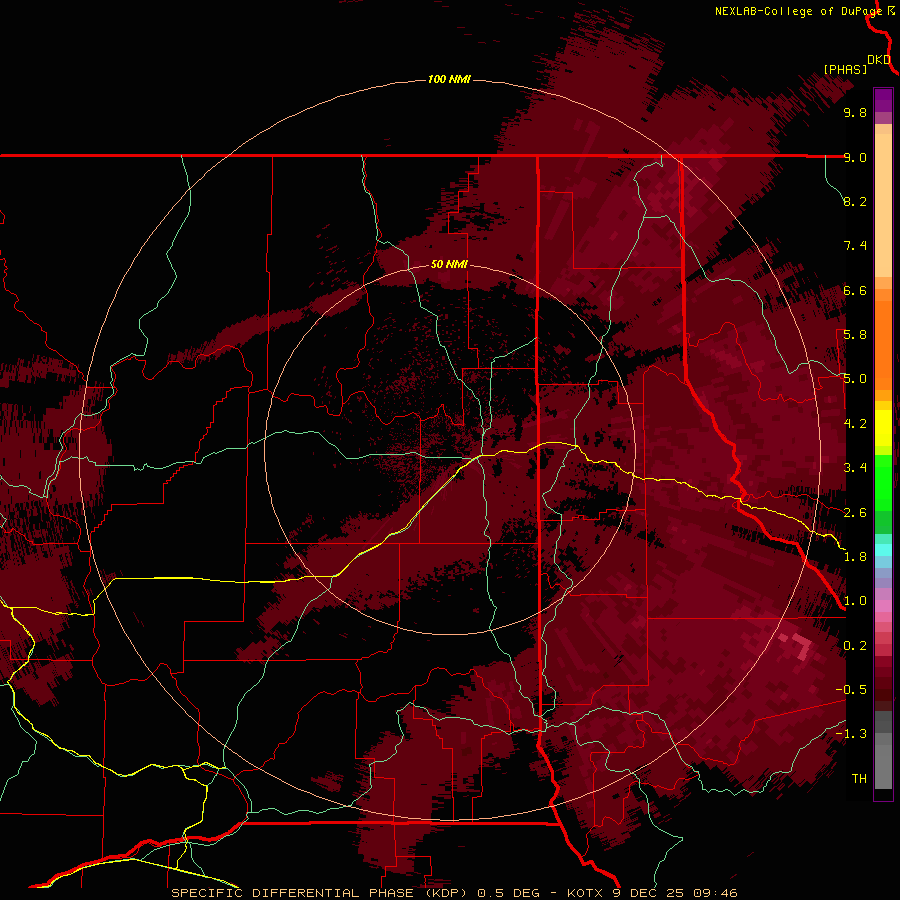The height and width of the screenshot is (900, 900).
Task: Click the -0.5 value on the scale
Action: point(851,690)
